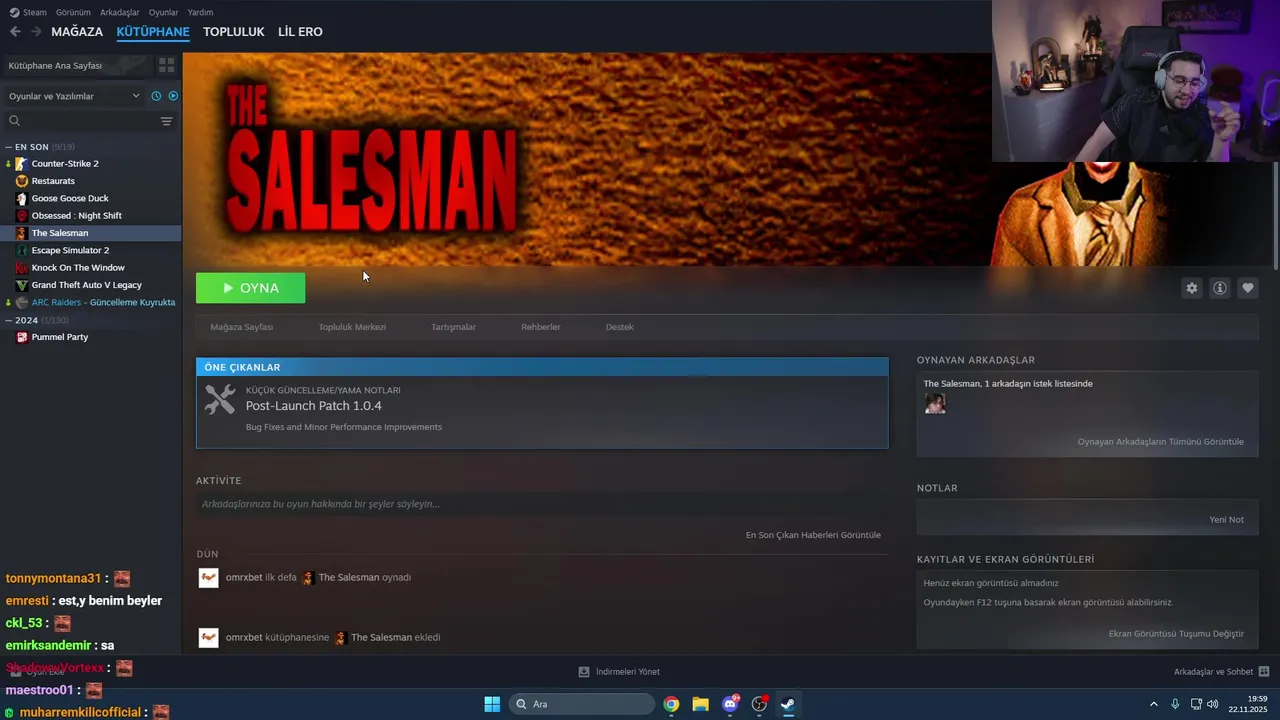The width and height of the screenshot is (1280, 720).
Task: Open File Explorer from taskbar
Action: (x=700, y=704)
